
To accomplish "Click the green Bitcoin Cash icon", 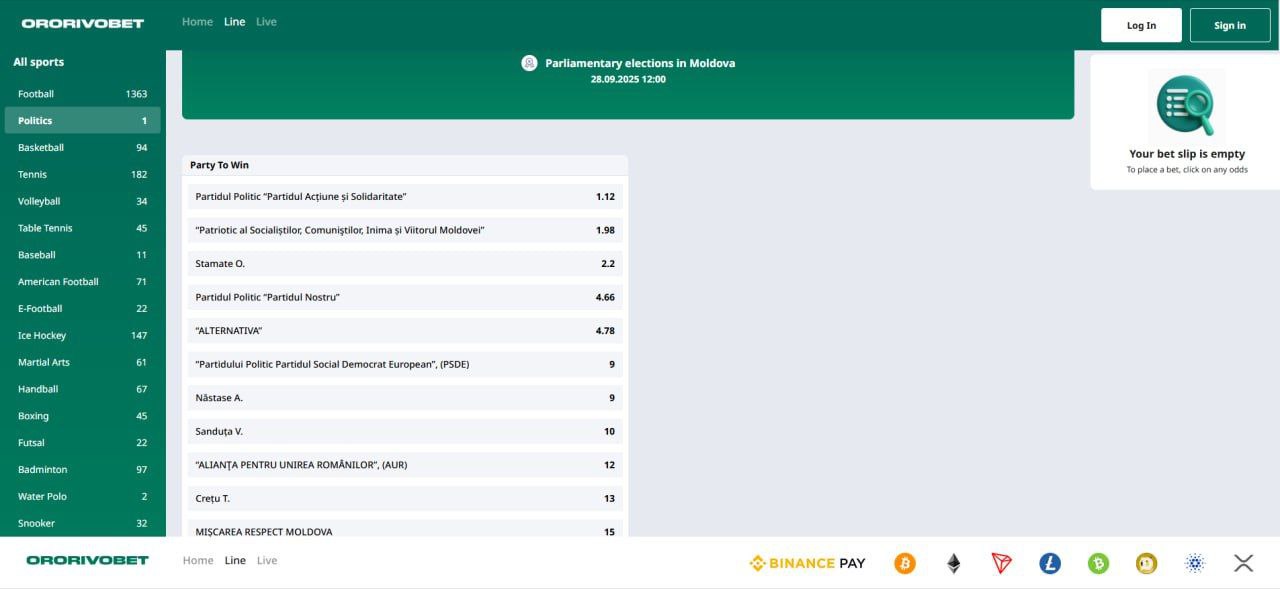I will 1099,563.
